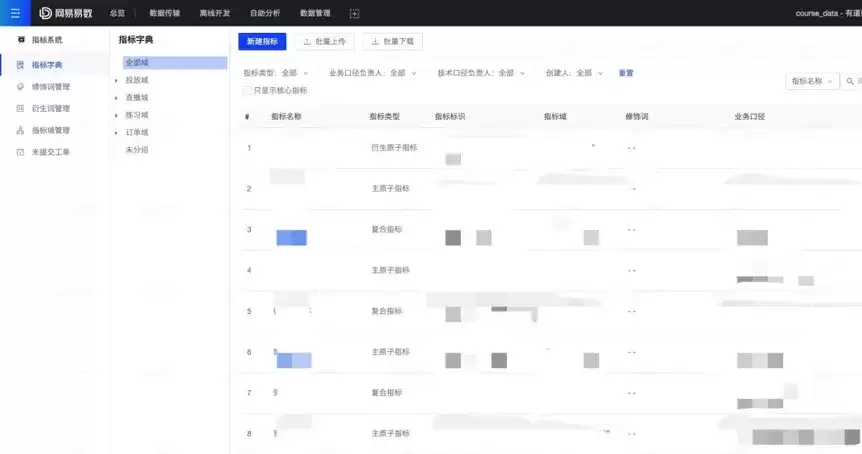Click the 指标字典 panel title
The height and width of the screenshot is (454, 862).
136,40
